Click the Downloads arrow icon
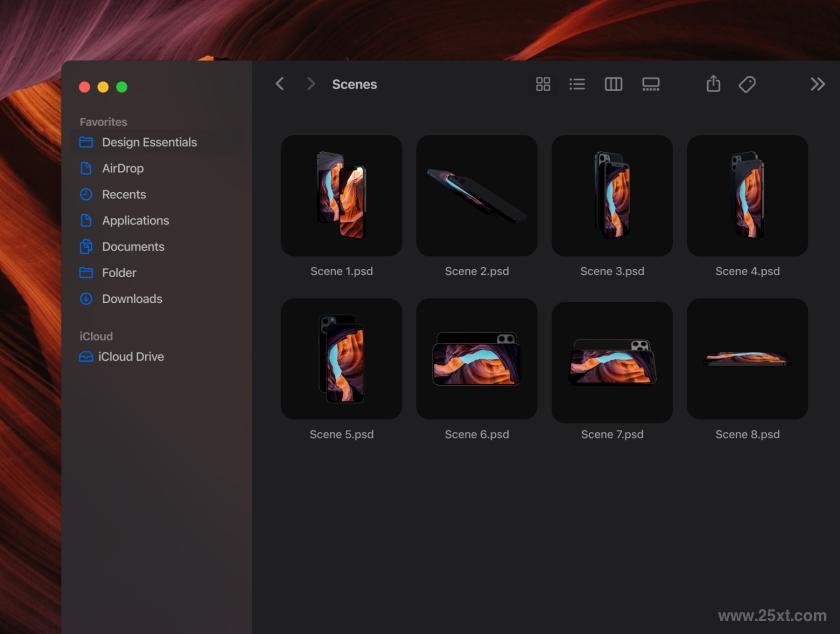 coord(86,299)
